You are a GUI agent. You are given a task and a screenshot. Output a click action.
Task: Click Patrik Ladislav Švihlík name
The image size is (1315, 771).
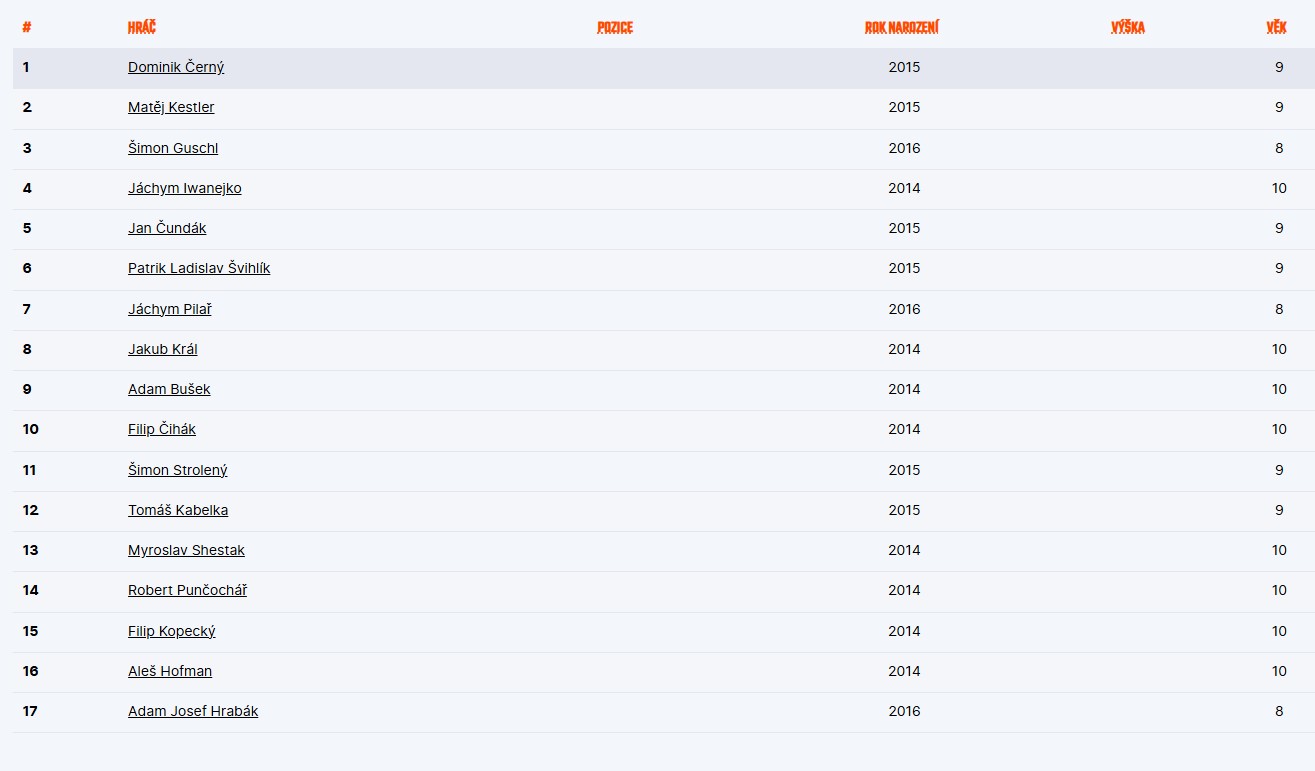point(199,268)
